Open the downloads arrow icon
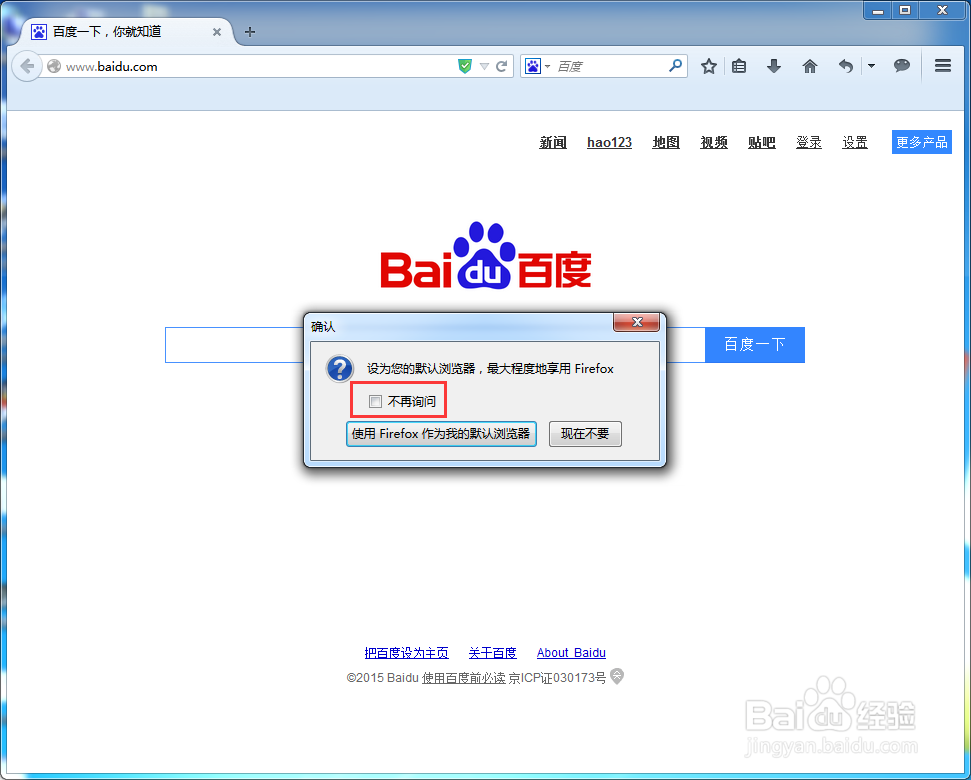This screenshot has width=971, height=780. [x=773, y=65]
